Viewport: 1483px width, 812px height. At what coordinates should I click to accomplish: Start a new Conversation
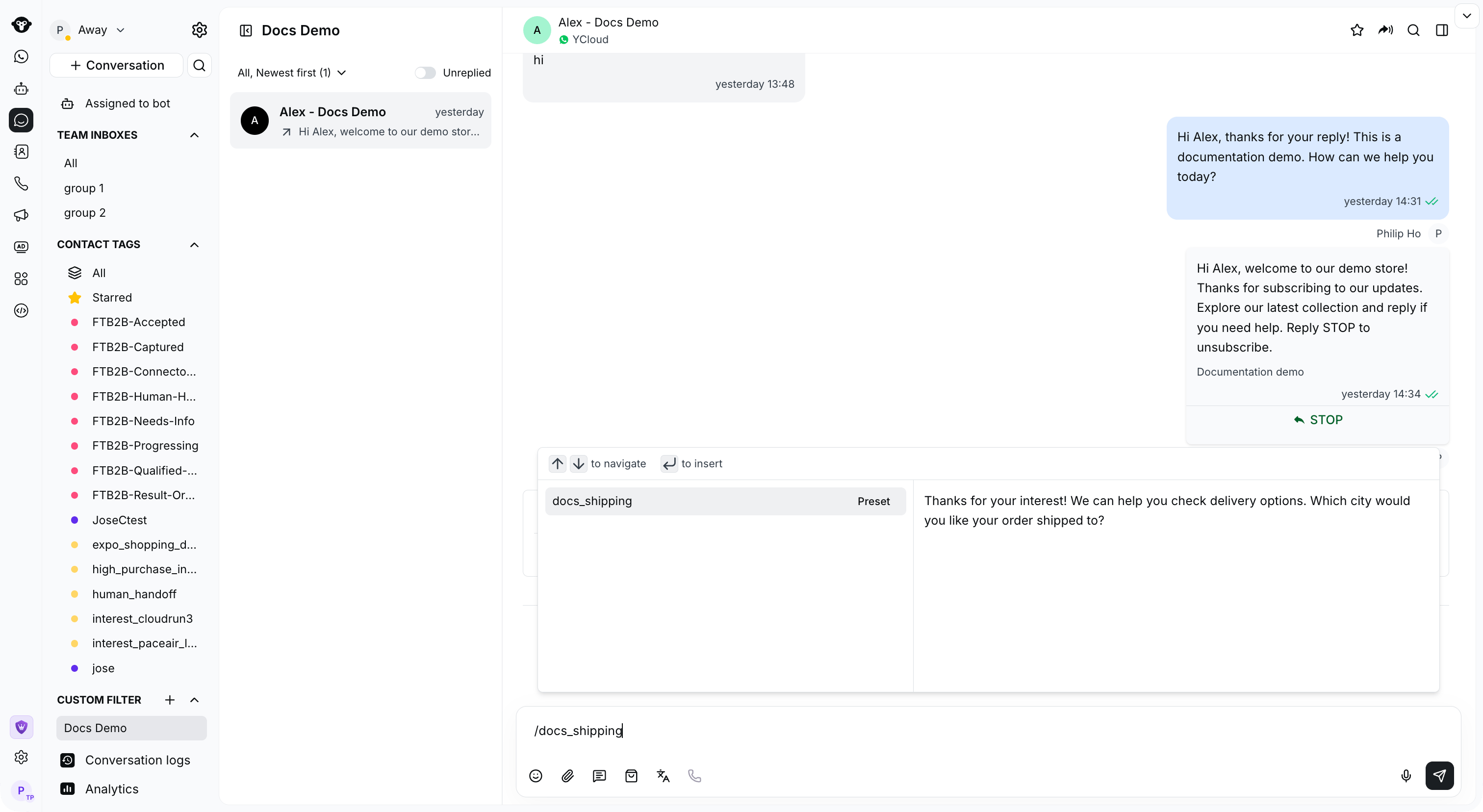116,66
